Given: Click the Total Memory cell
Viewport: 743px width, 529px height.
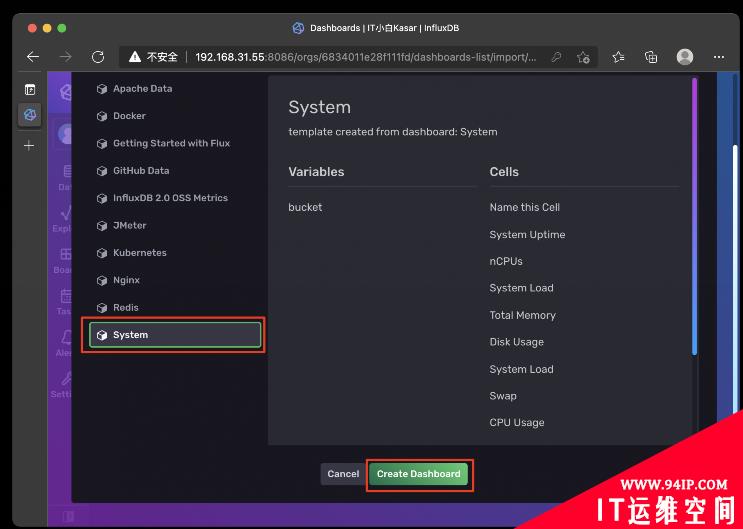Looking at the screenshot, I should (x=523, y=315).
